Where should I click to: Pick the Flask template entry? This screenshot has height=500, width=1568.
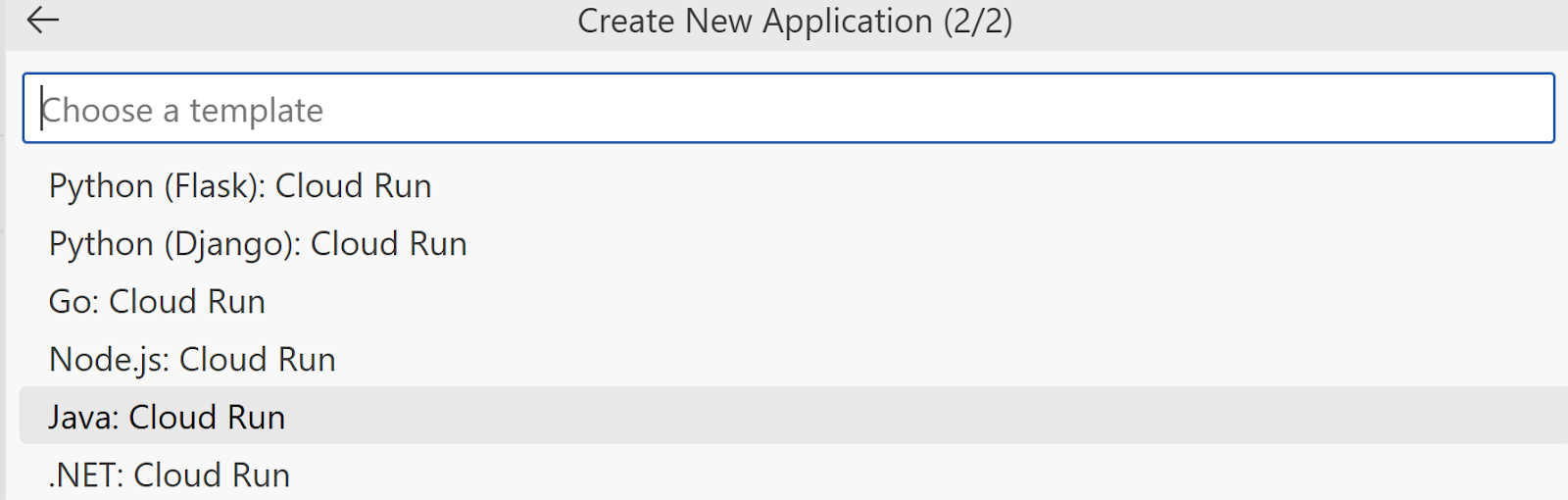[240, 186]
